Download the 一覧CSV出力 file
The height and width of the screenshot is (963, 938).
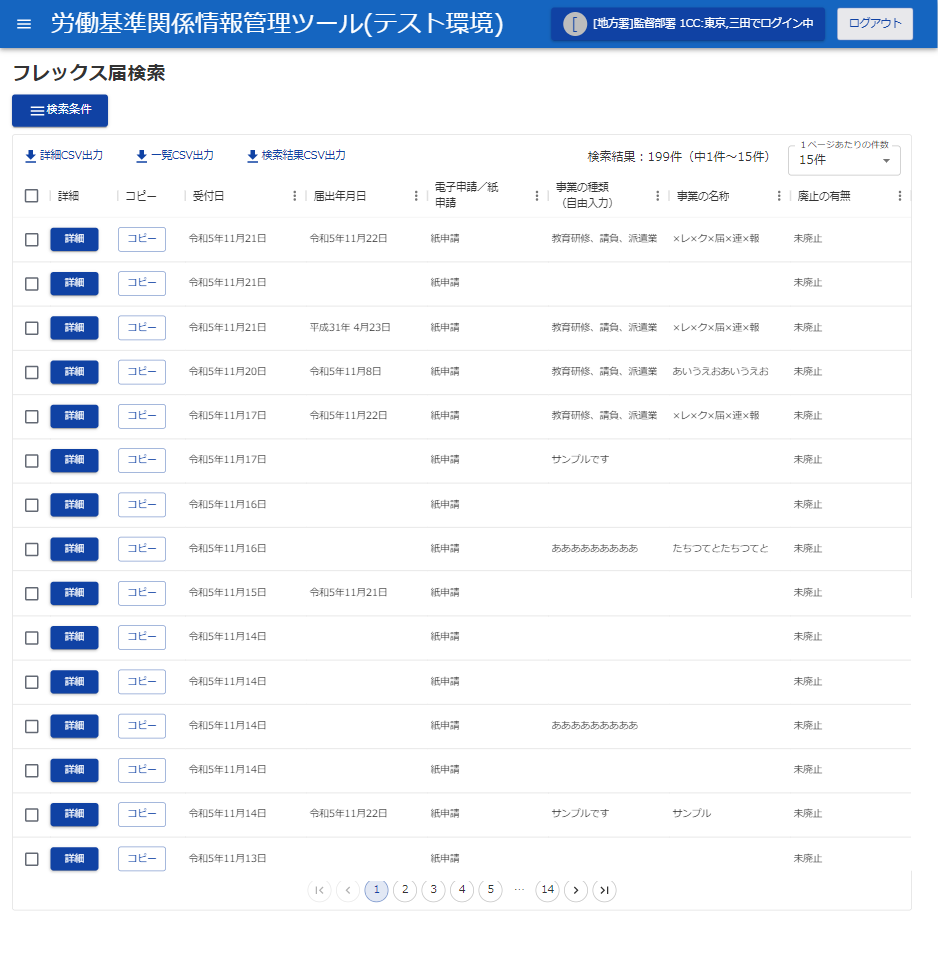175,156
